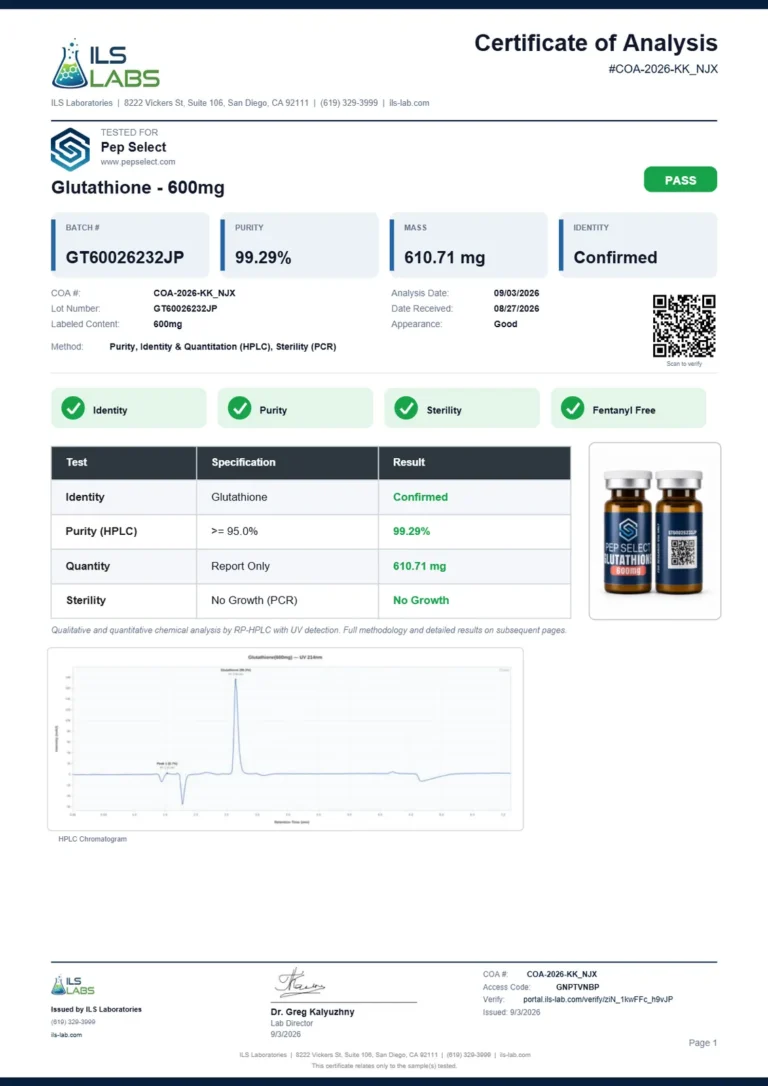Viewport: 768px width, 1086px height.
Task: Click the #COA-2026-KK_NJX number under title
Action: [663, 69]
